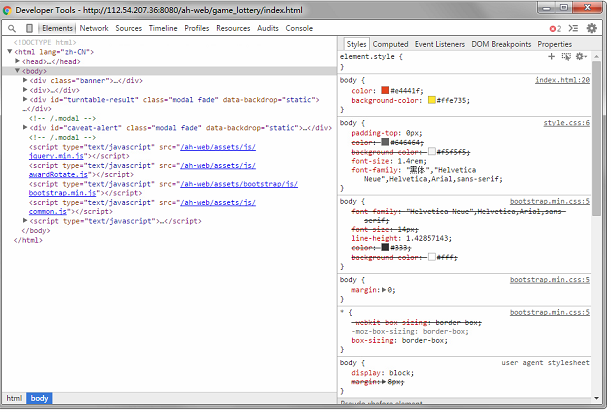The width and height of the screenshot is (611, 412).
Task: Select the Styles sidebar tab
Action: pos(356,44)
